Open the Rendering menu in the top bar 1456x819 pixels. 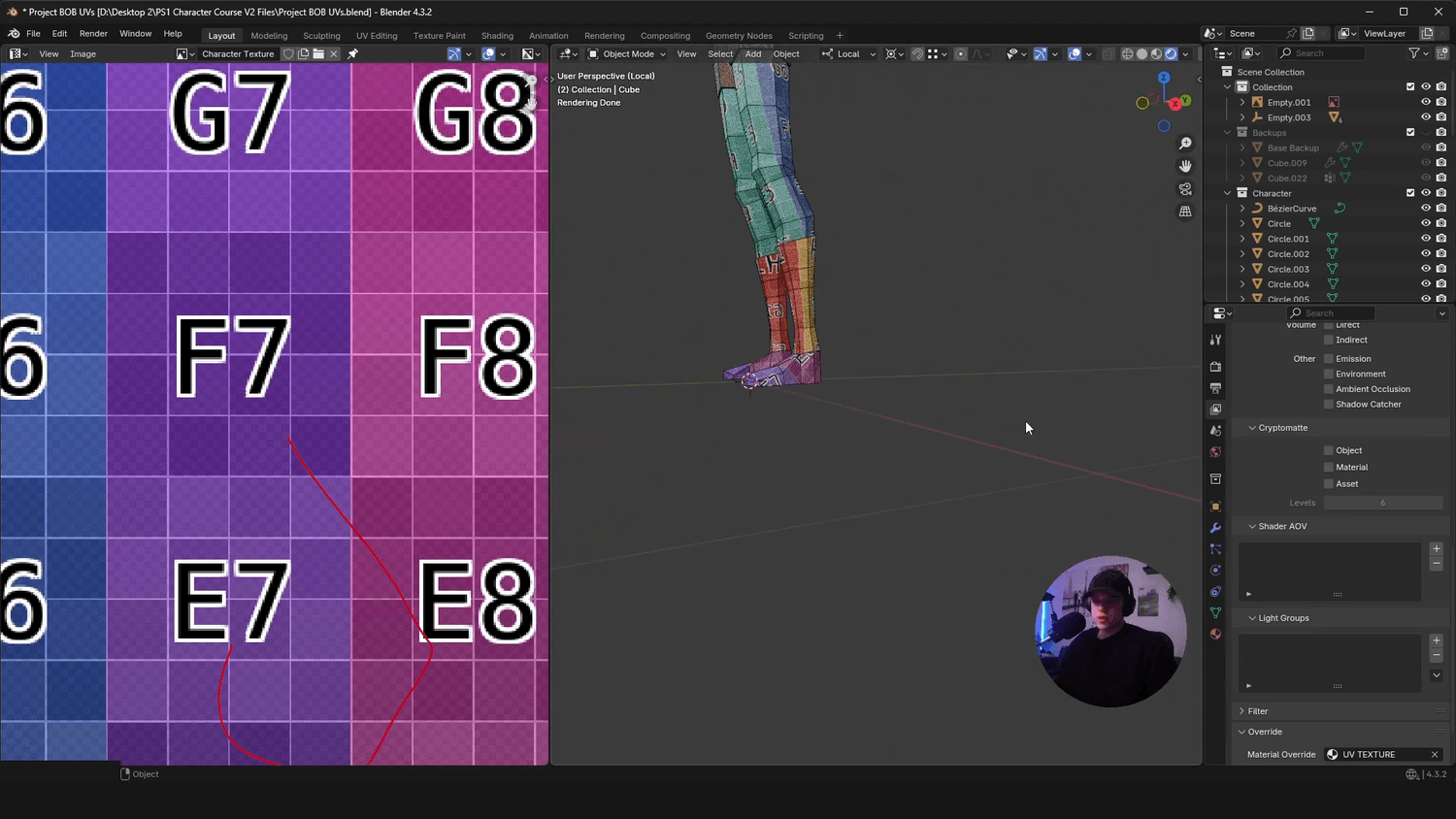pyautogui.click(x=604, y=35)
